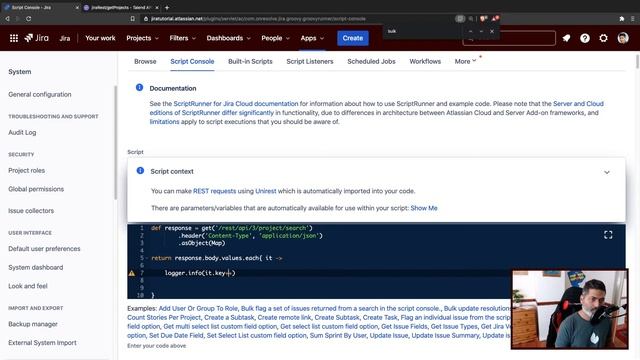The image size is (640, 360).
Task: Switch to the second browser tab
Action: [121, 7]
